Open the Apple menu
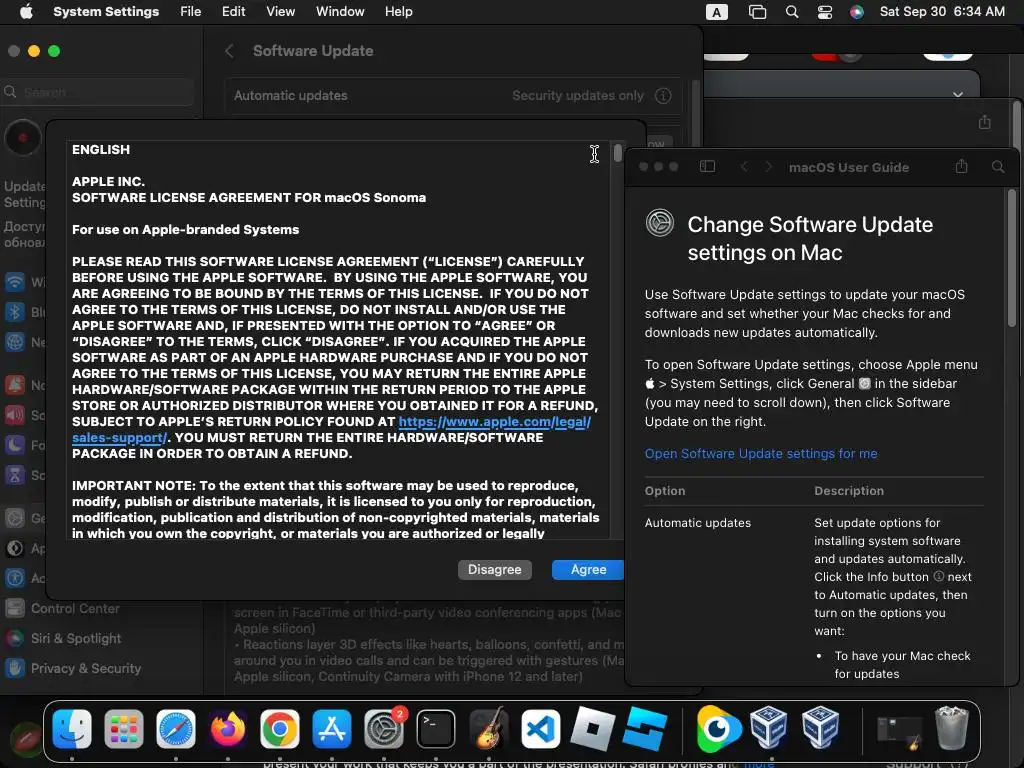Screen dimensions: 1024x768 (x=26, y=12)
